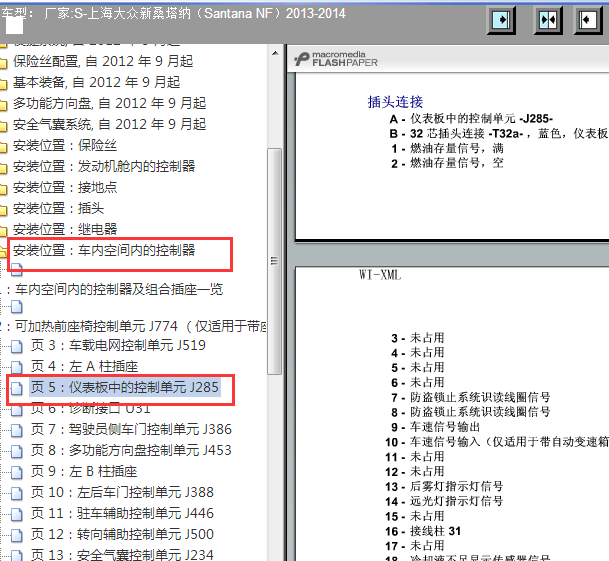
Task: Click folder icon beside 安装位置：插头
Action: [3, 210]
